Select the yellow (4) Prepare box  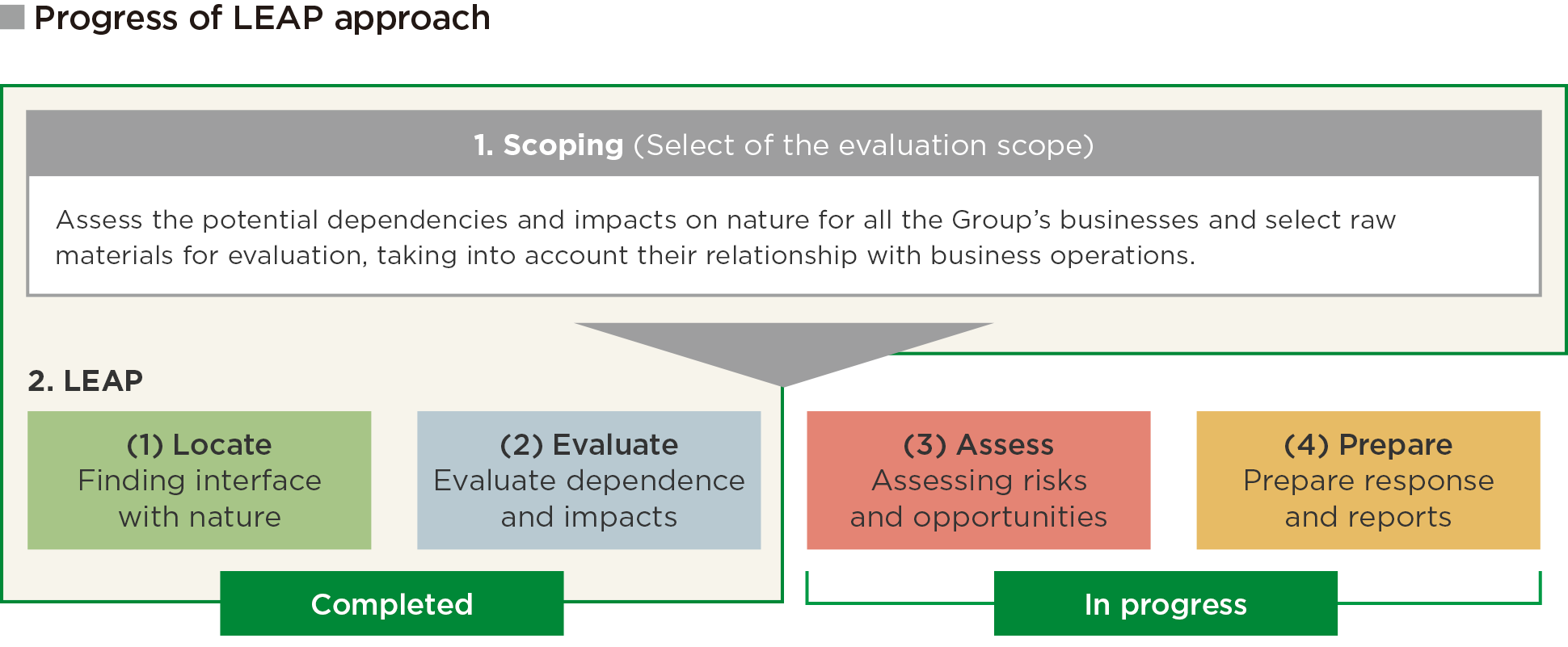pyautogui.click(x=1368, y=481)
